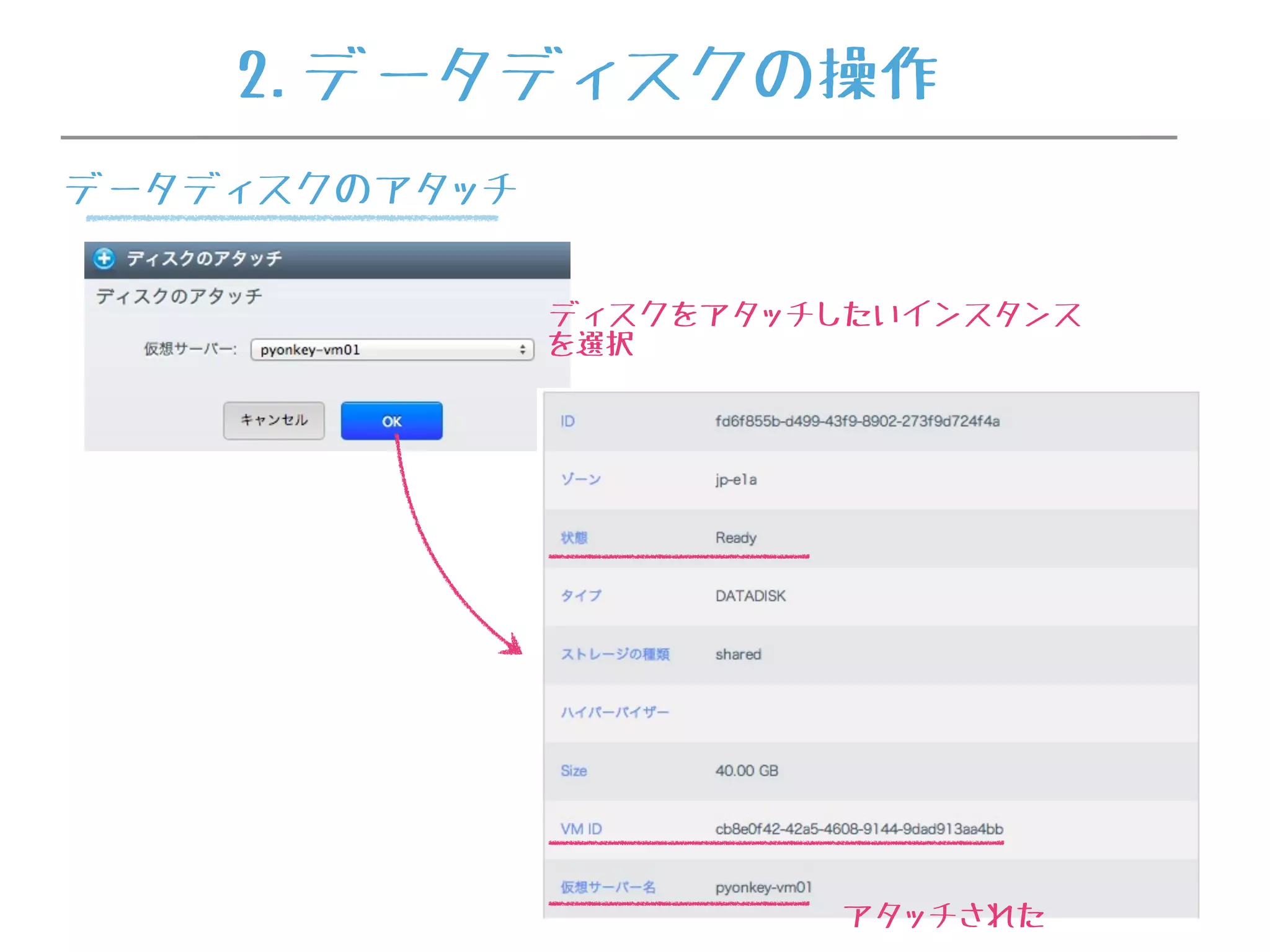The width and height of the screenshot is (1270, 952).
Task: Click the 状態 status label
Action: click(574, 538)
